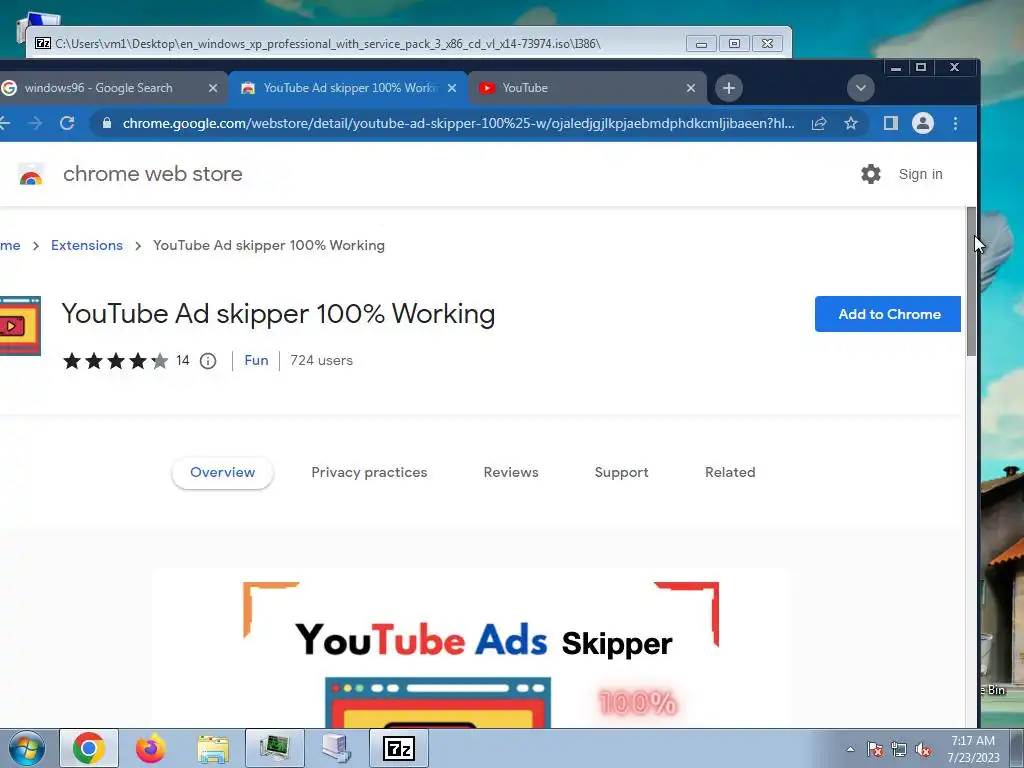Click the Action Center flag tray icon
The image size is (1024, 768).
point(874,749)
